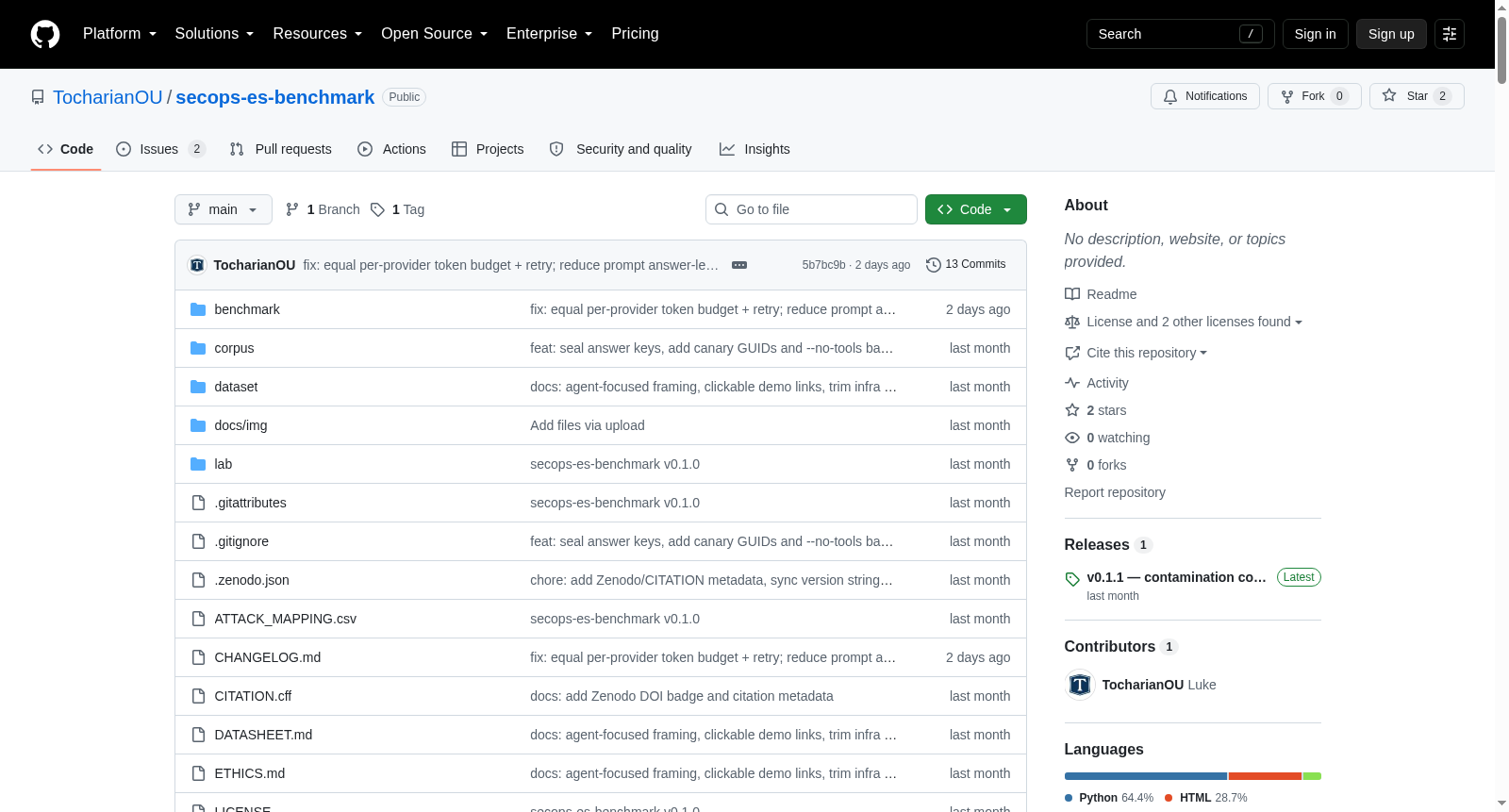1509x812 pixels.
Task: Click the release tag icon for v0.1.1
Action: click(x=1072, y=579)
